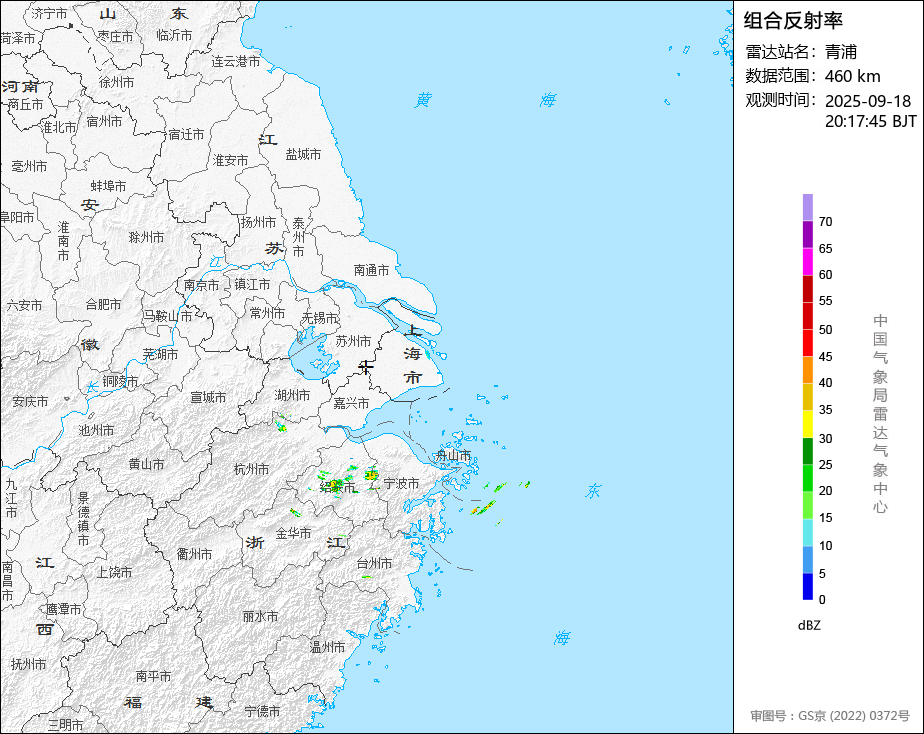
Task: Click the 金华市 city label
Action: click(x=293, y=534)
